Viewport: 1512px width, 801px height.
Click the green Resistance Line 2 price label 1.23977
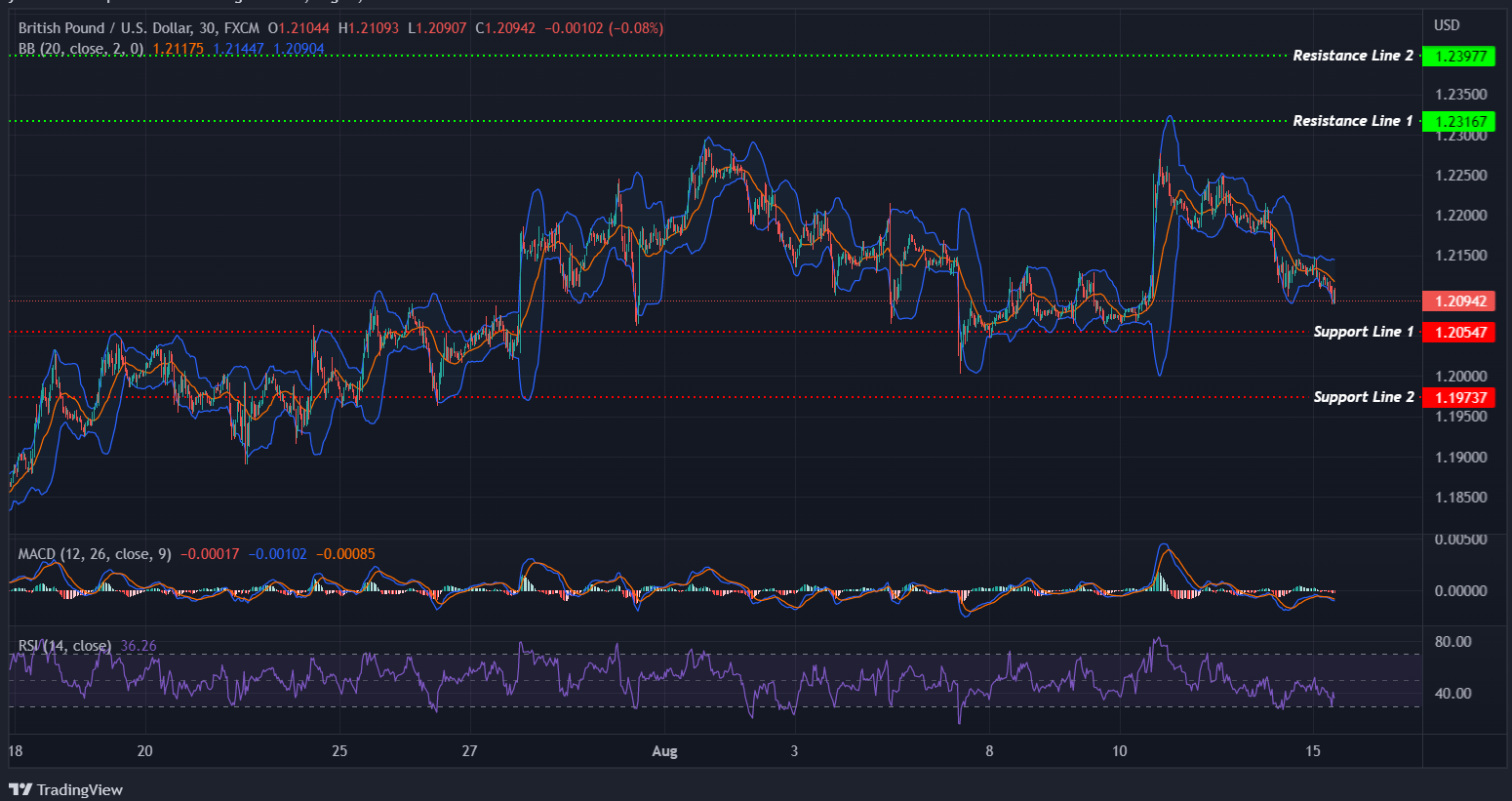1460,56
